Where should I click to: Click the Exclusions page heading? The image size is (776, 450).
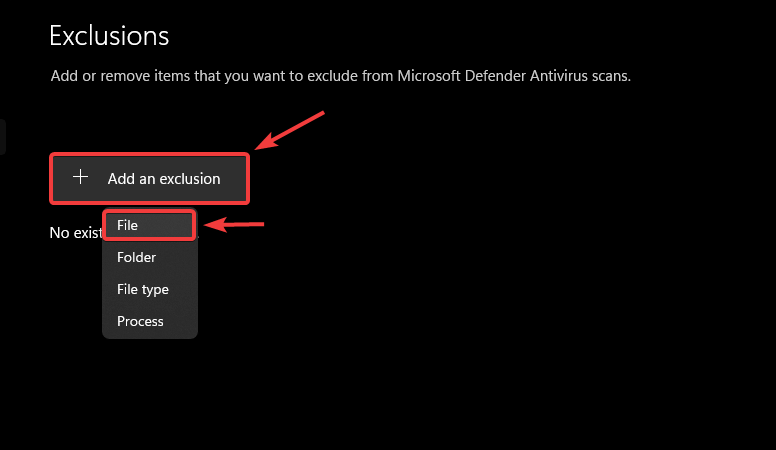[x=109, y=36]
